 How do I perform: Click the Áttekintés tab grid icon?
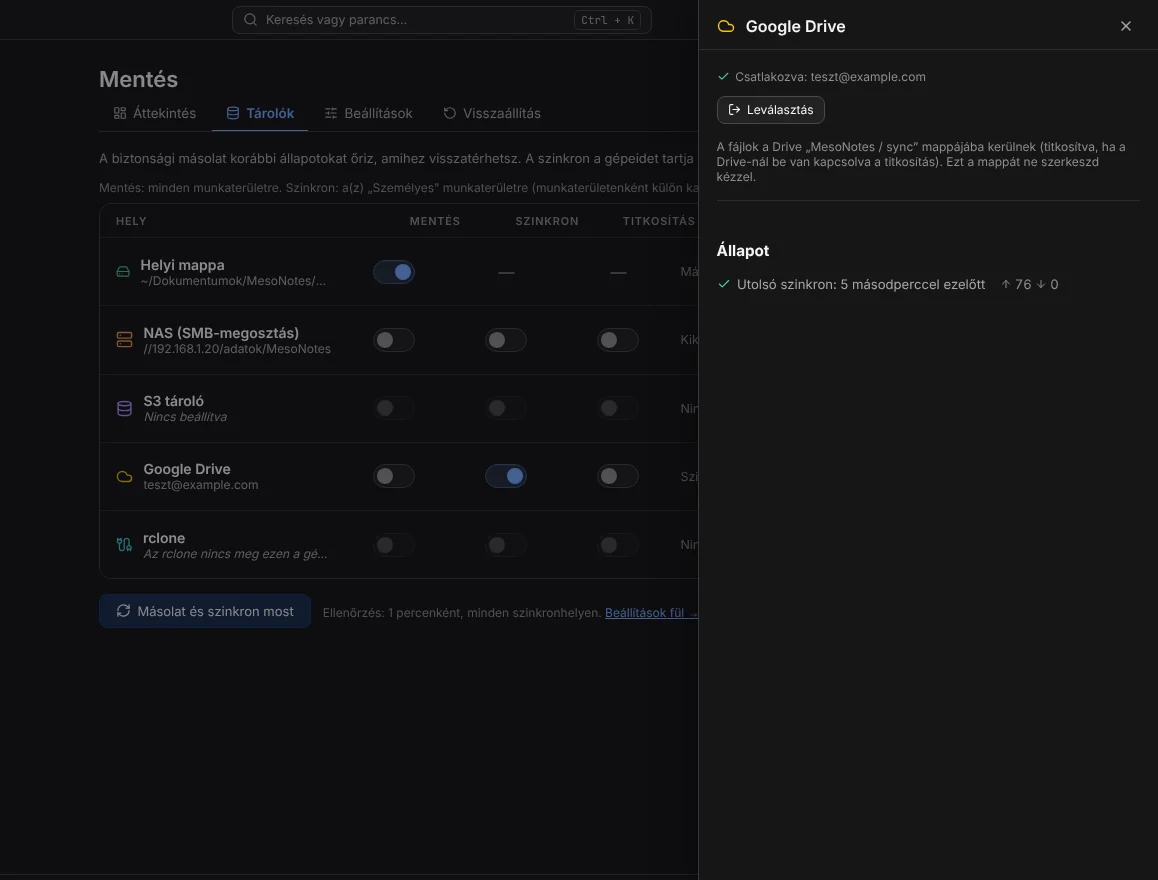point(120,113)
